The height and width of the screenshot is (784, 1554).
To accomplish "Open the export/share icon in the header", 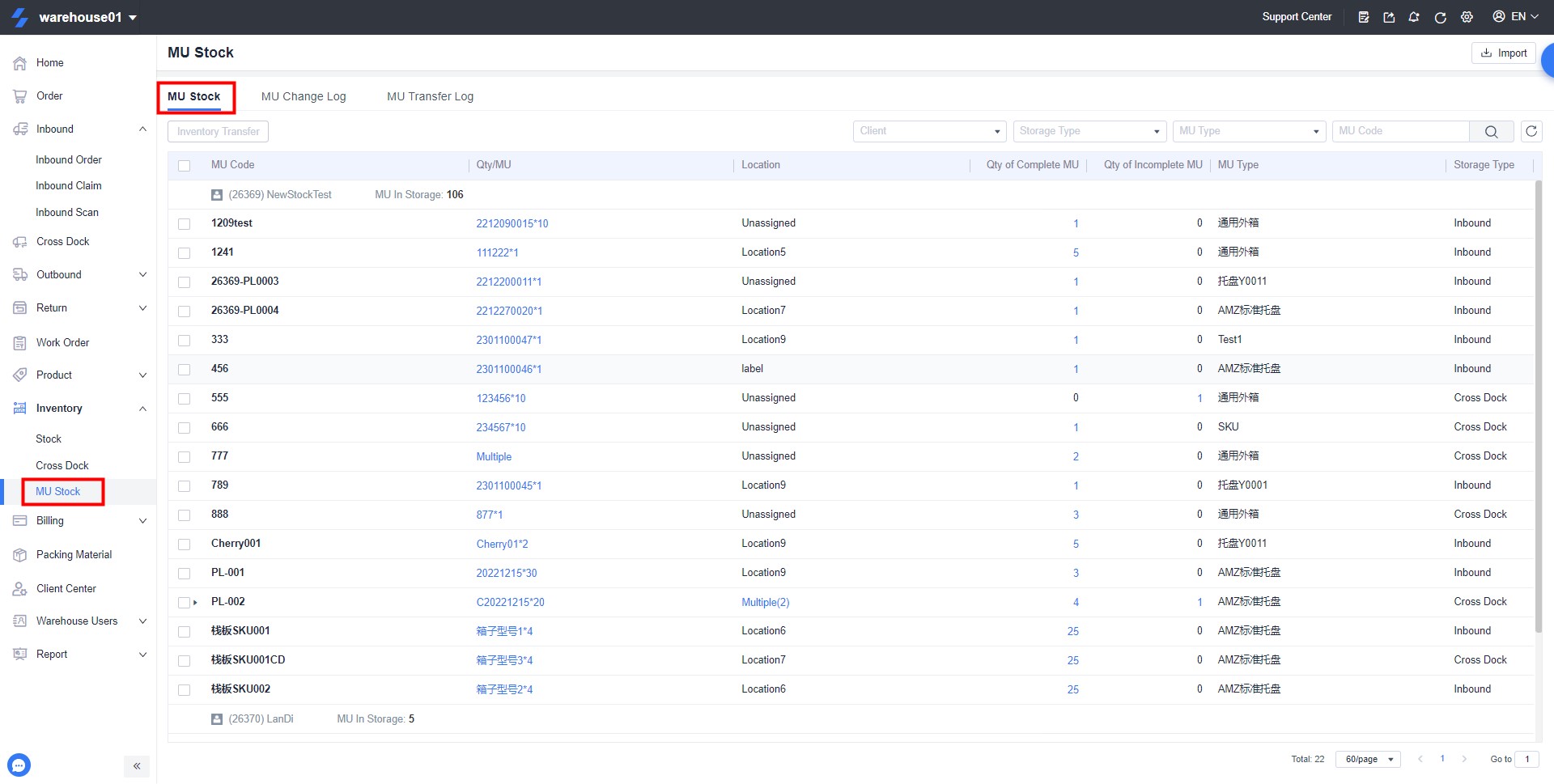I will coord(1389,17).
